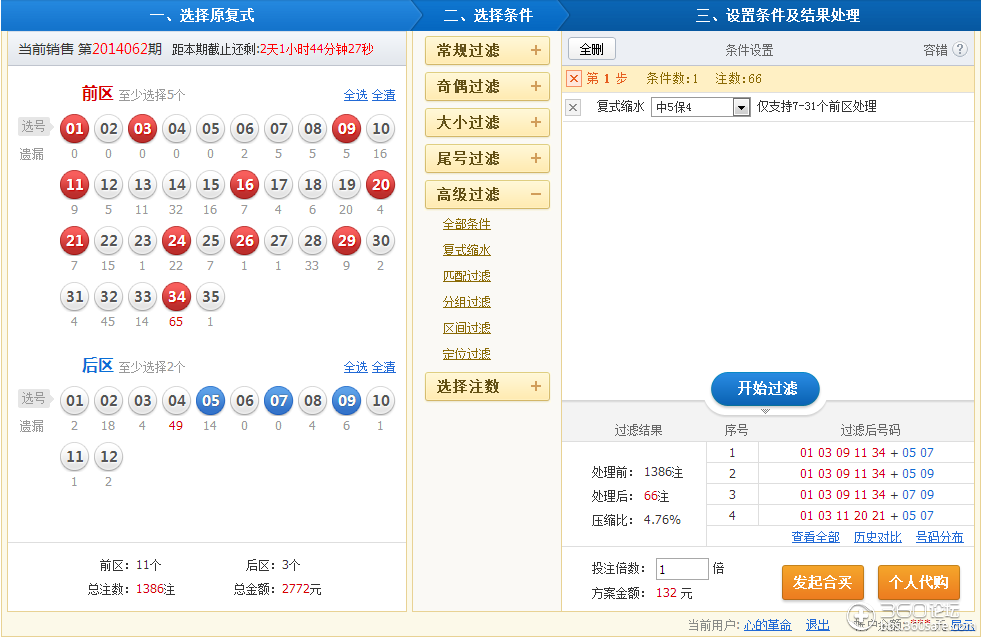Expand 常规过滤 section
Screen dimensions: 982x637
click(487, 51)
